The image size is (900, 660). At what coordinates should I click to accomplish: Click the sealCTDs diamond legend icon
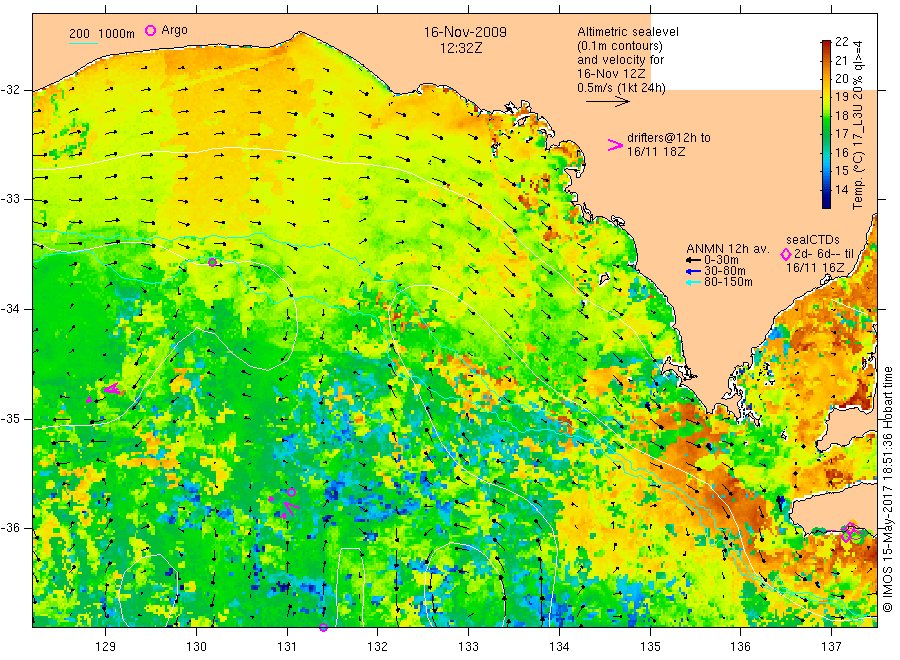pos(786,254)
